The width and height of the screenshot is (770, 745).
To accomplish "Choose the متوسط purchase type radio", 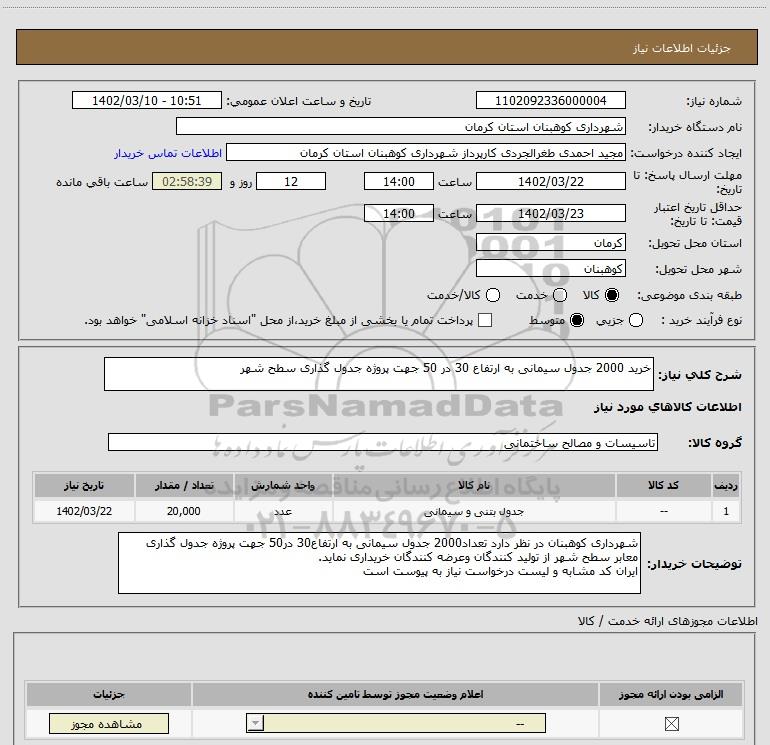I will [577, 320].
